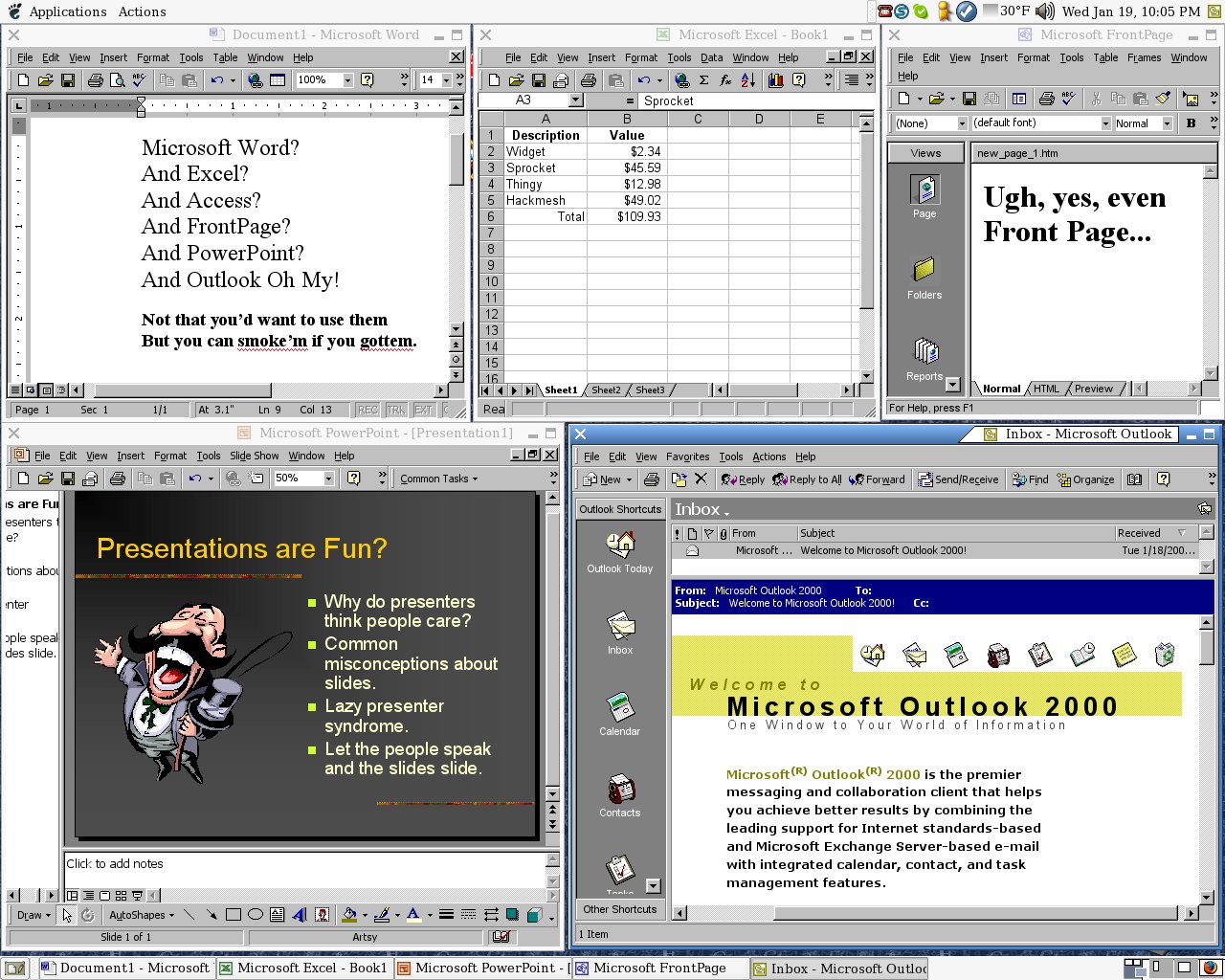Select Text Box tool in PowerPoint drawing toolbar
This screenshot has width=1225, height=980.
278,915
